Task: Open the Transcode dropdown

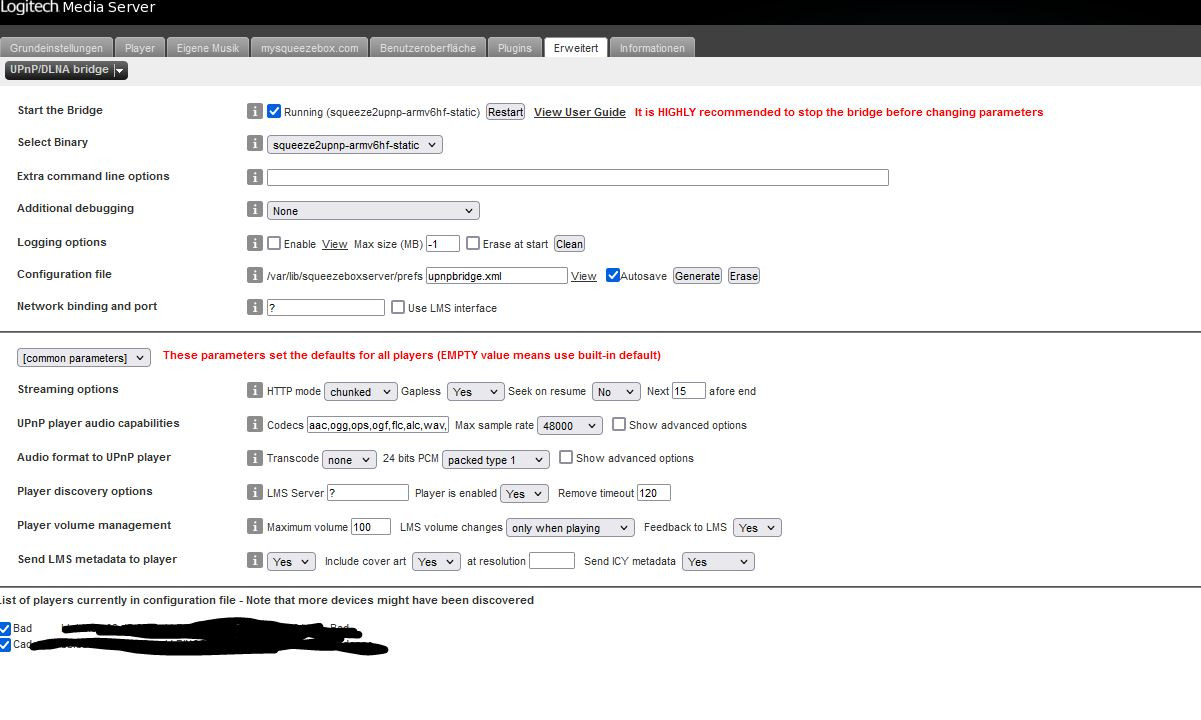Action: pos(349,460)
